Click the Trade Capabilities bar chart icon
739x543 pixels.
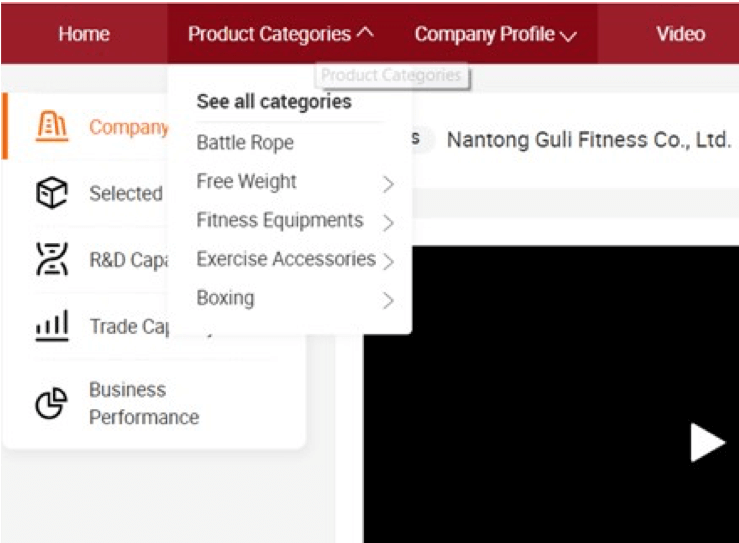(52, 325)
